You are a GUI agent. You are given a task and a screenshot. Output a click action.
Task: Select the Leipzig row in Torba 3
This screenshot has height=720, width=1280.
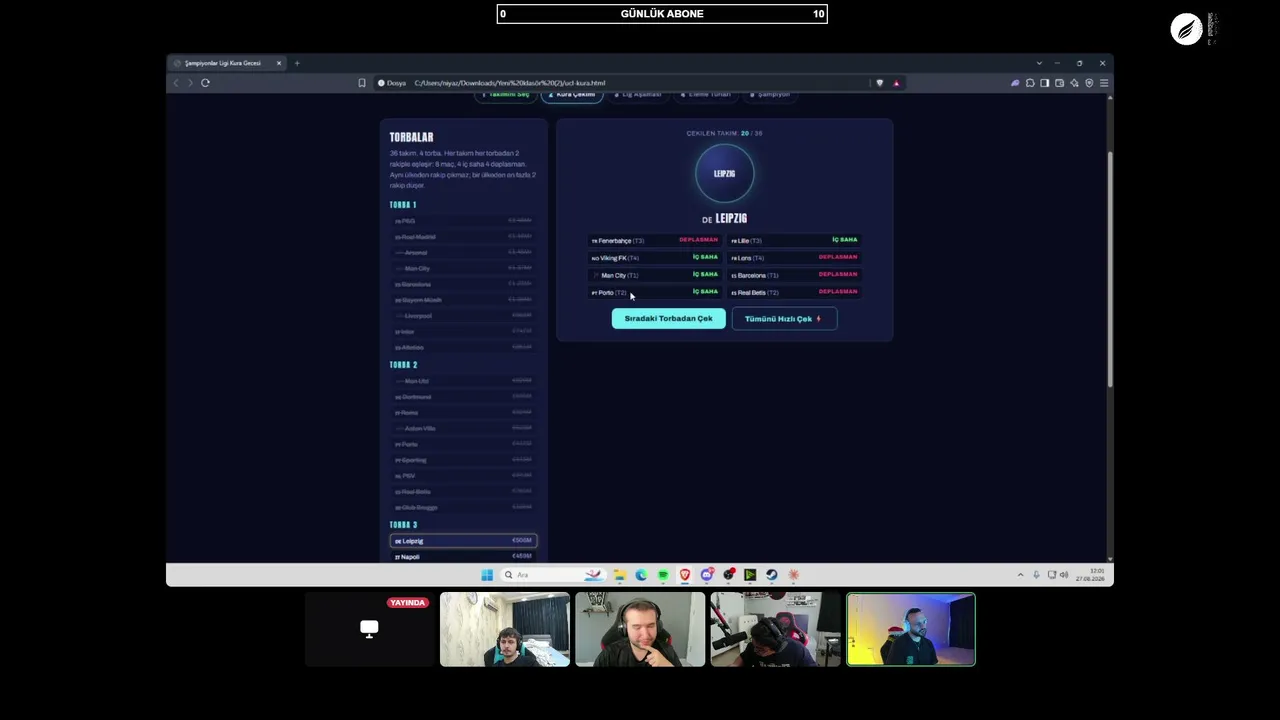coord(463,541)
